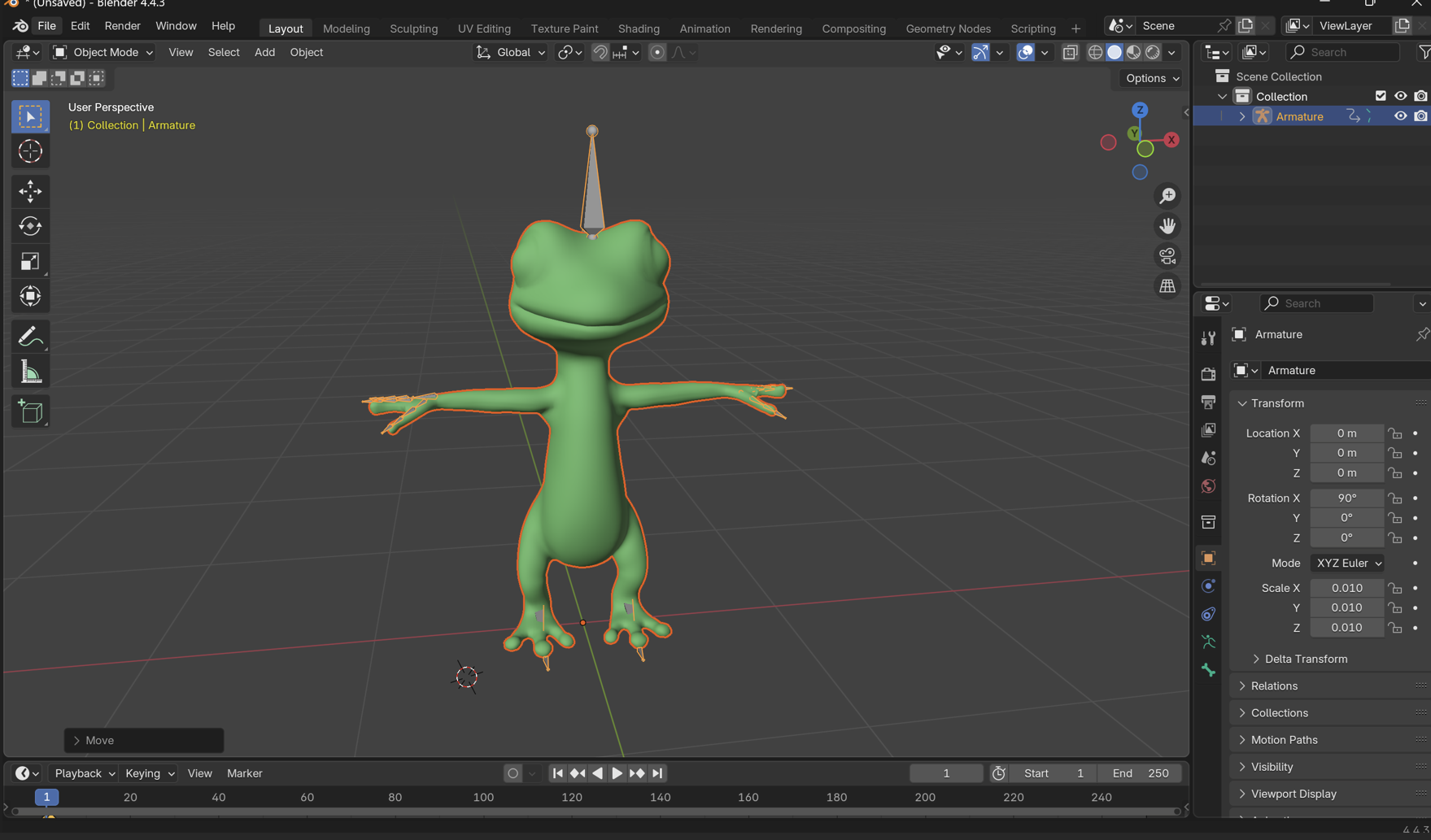Play the animation in timeline
1431x840 pixels.
point(617,773)
